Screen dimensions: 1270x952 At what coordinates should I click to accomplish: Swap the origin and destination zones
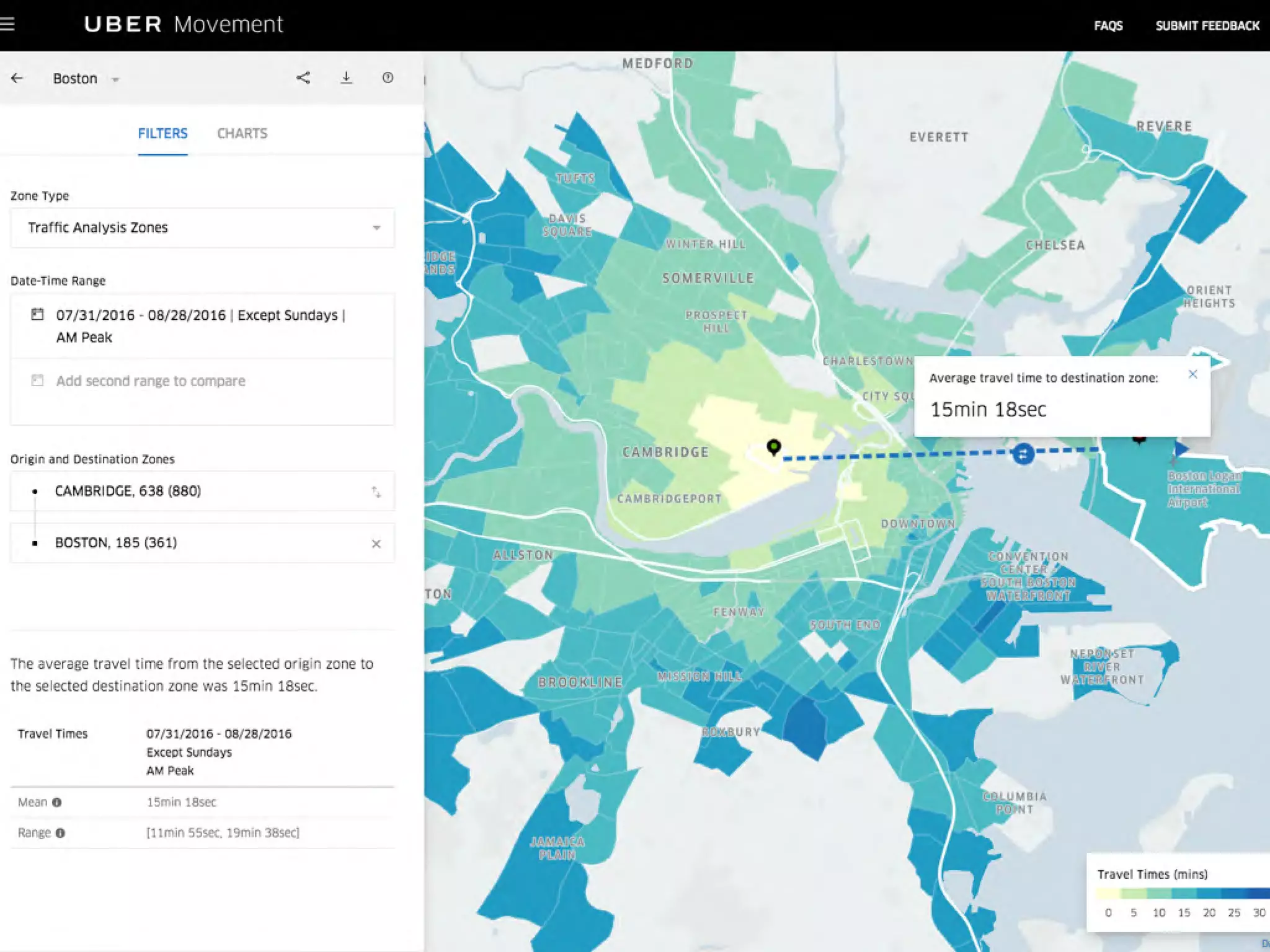click(376, 491)
